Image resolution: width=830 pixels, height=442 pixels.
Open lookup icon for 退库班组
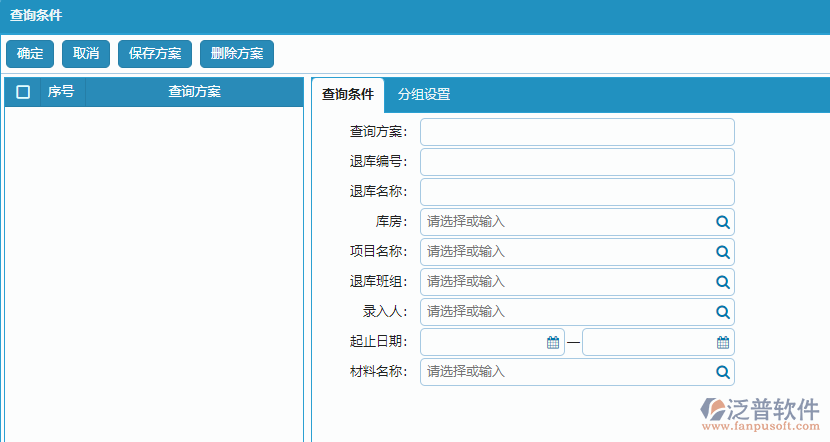722,282
